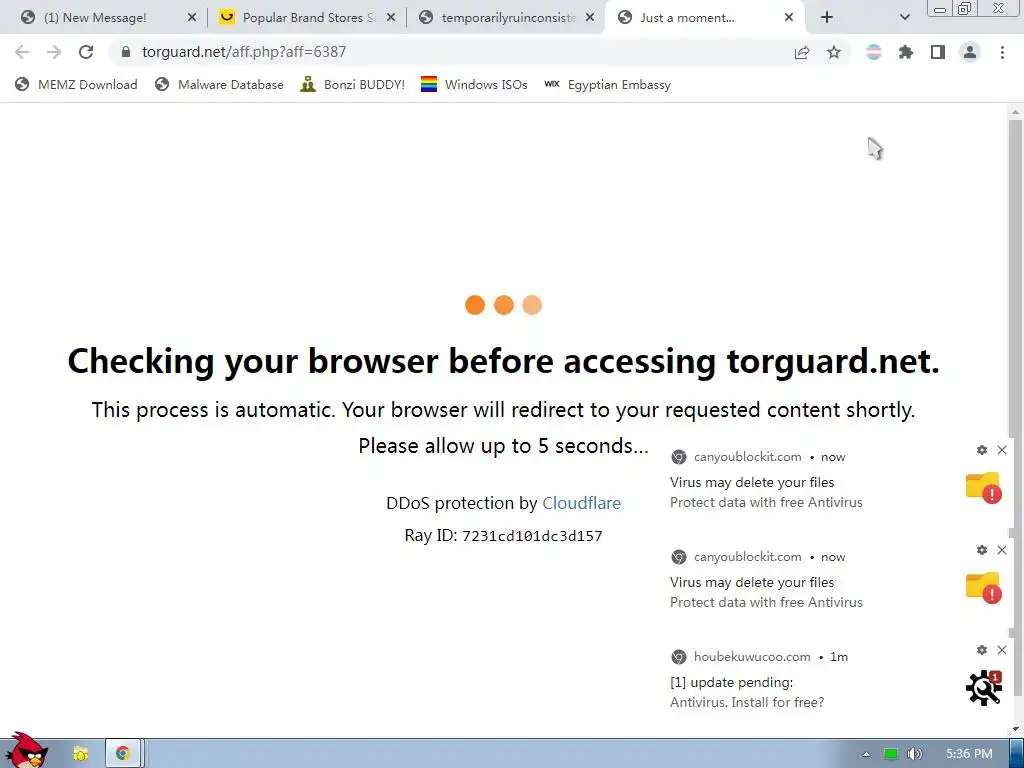1024x768 pixels.
Task: Dismiss the houbekuwucoo.com notification
Action: 1002,650
